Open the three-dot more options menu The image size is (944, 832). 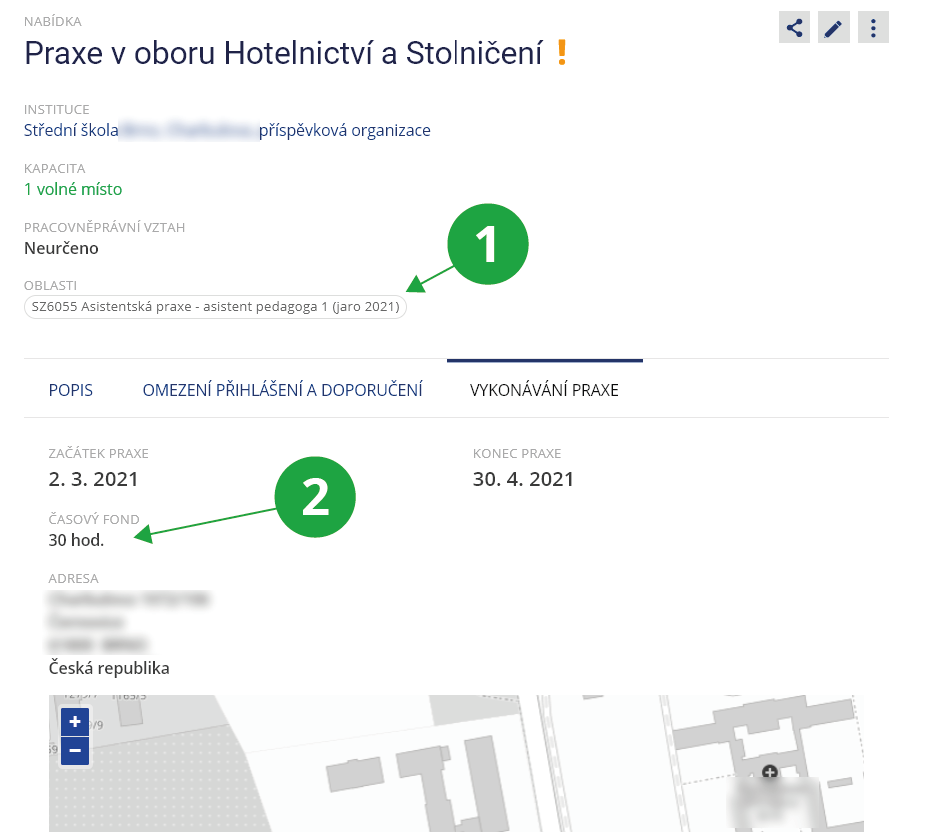tap(873, 28)
